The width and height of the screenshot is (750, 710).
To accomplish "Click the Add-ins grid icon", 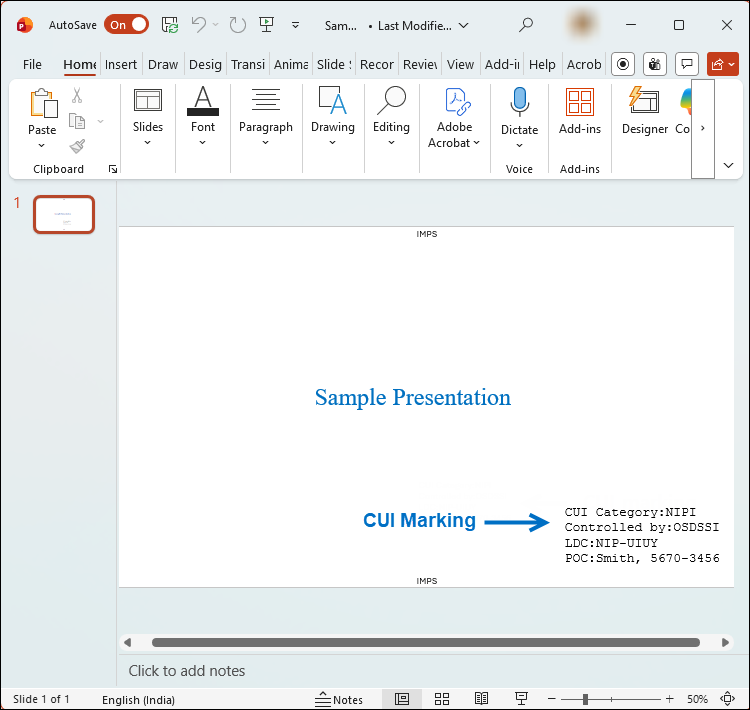I will [580, 102].
